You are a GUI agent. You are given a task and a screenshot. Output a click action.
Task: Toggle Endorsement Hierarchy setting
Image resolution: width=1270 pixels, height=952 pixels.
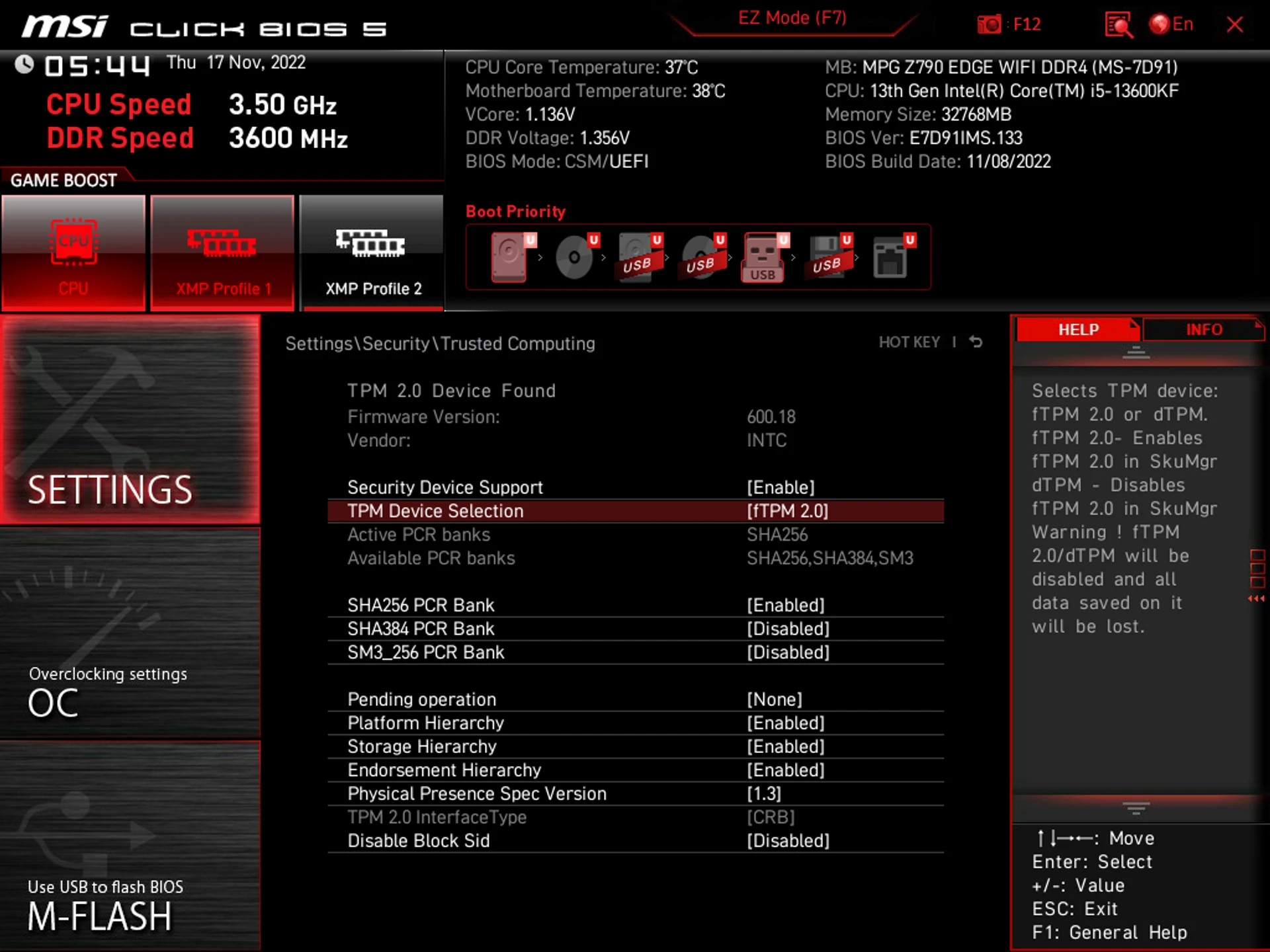pyautogui.click(x=636, y=770)
